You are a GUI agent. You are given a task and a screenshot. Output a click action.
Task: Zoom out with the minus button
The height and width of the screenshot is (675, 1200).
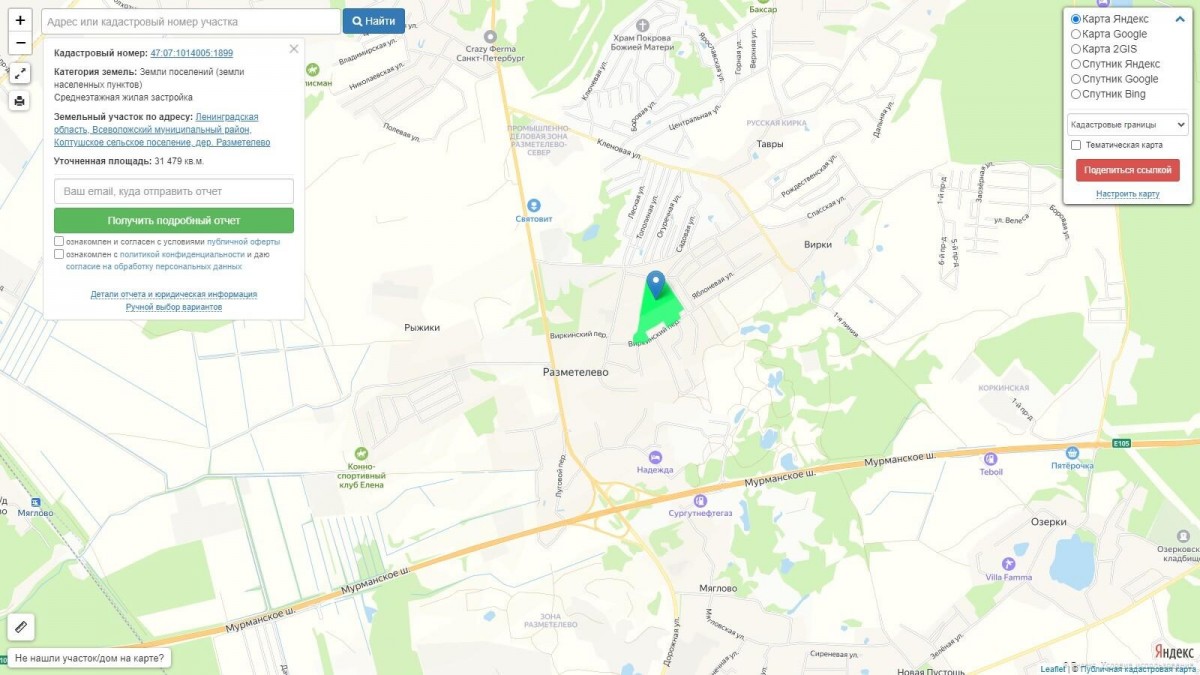pyautogui.click(x=20, y=43)
